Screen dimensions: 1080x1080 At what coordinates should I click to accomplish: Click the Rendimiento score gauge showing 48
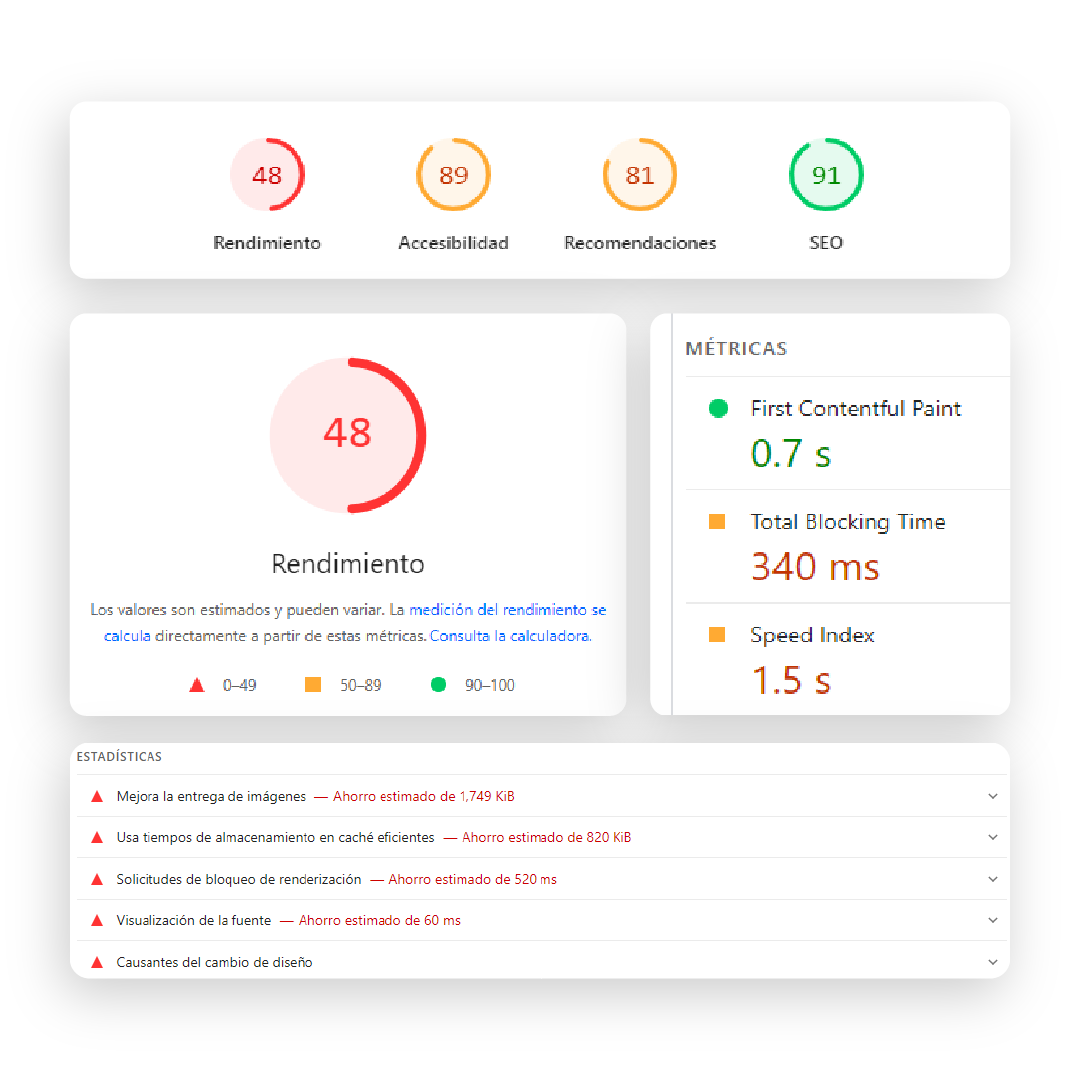pos(267,175)
